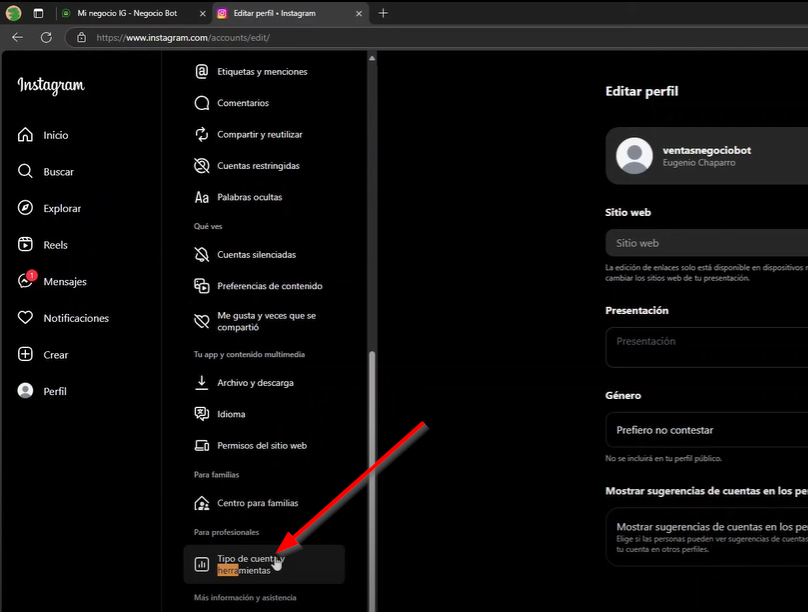
Task: Click ventasnegociobot profile picture
Action: coord(634,156)
